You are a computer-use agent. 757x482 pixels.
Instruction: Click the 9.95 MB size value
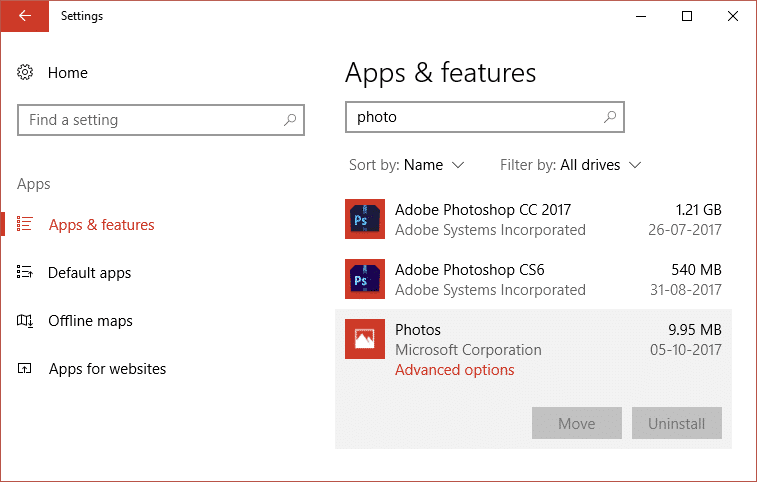coord(695,330)
